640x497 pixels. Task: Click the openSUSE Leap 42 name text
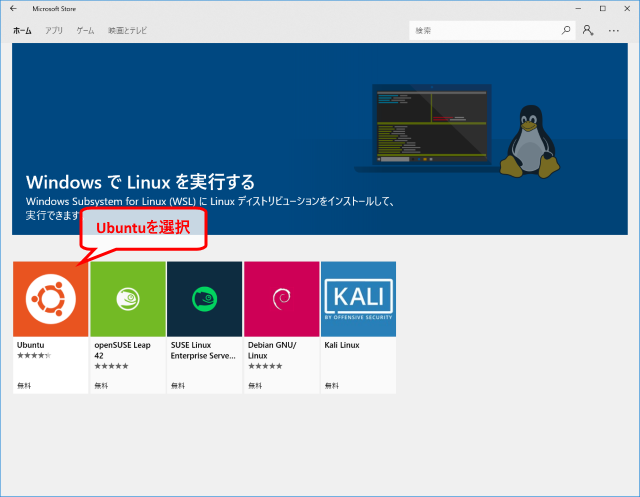pos(122,351)
